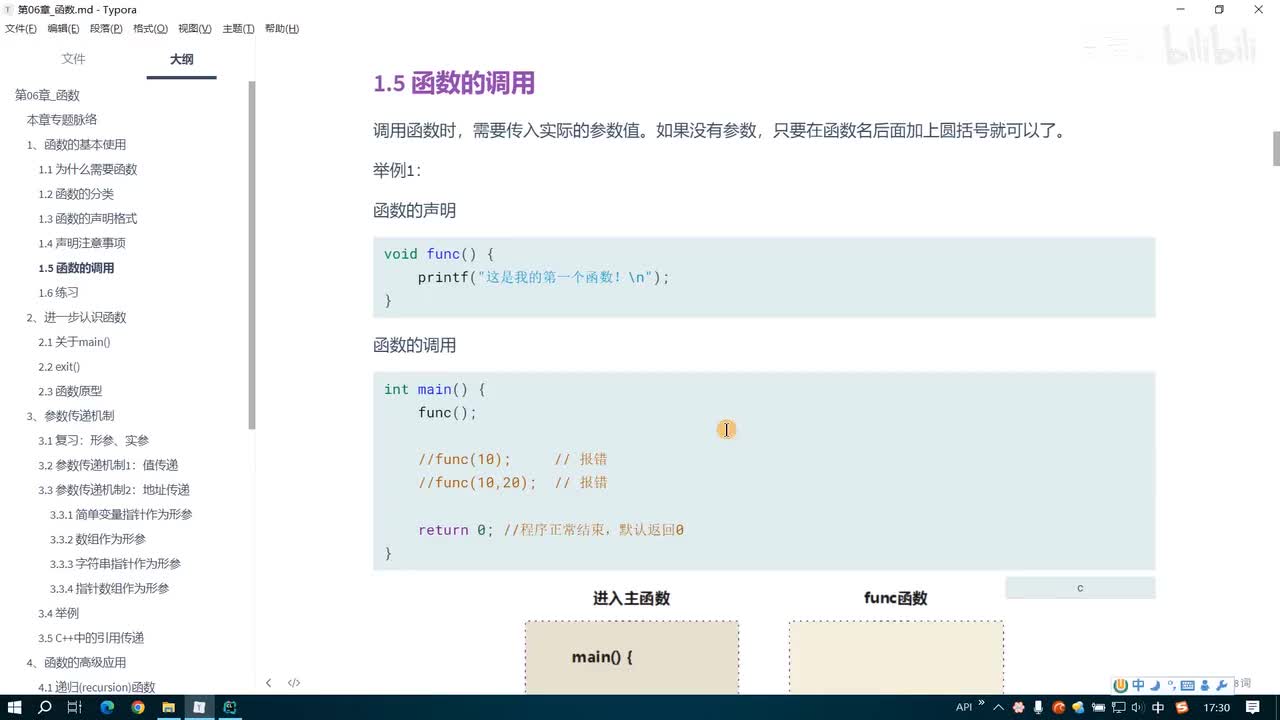Click the main document scrollbar thumb
This screenshot has width=1280, height=720.
1276,148
